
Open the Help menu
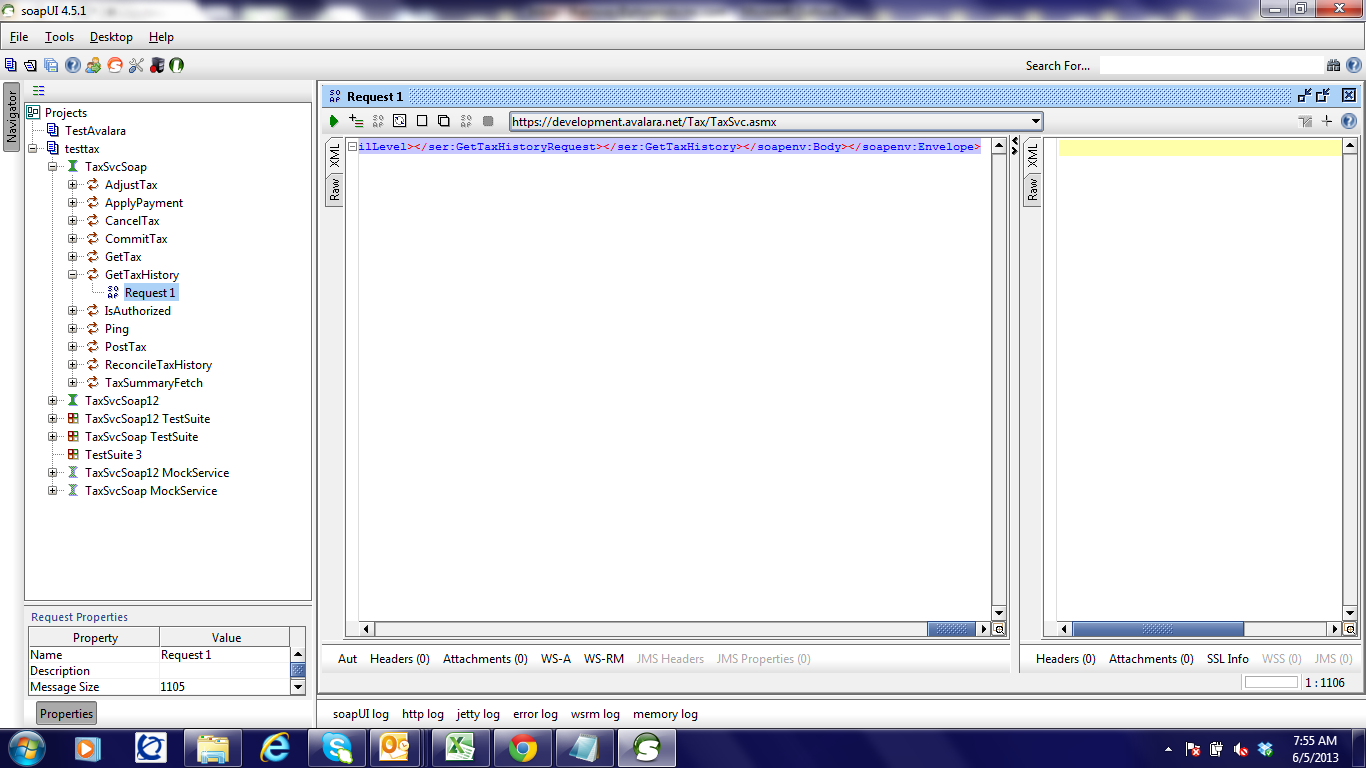tap(161, 37)
